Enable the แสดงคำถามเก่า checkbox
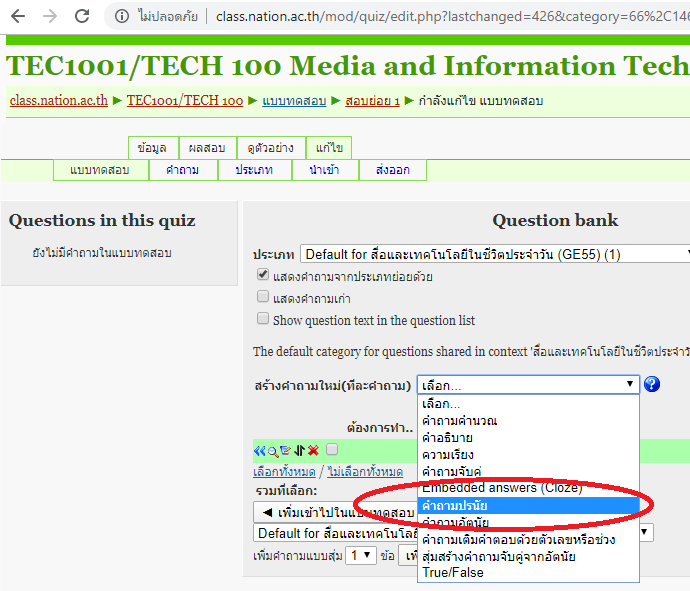The width and height of the screenshot is (690, 591). pyautogui.click(x=263, y=297)
